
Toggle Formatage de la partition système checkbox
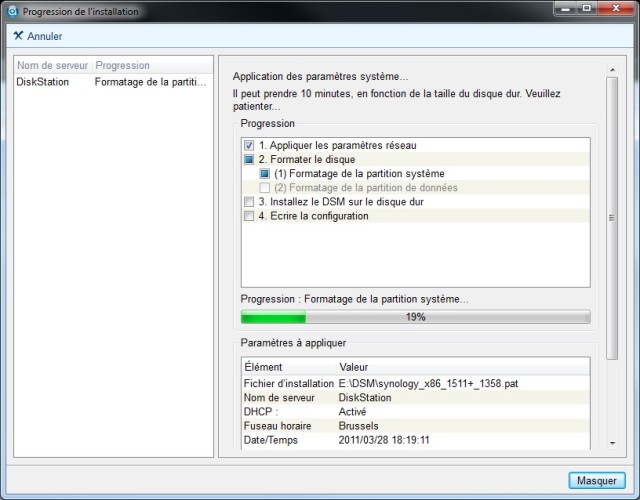(x=264, y=173)
